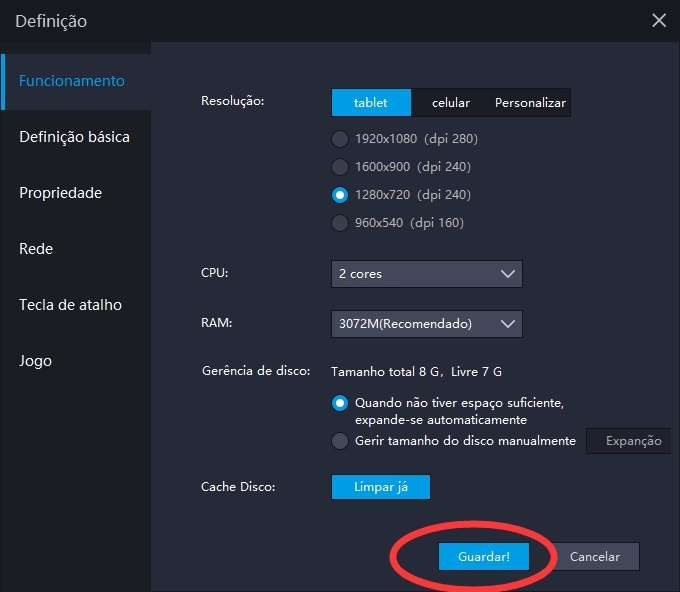Select manual disk size management
This screenshot has width=680, height=592.
click(x=340, y=441)
